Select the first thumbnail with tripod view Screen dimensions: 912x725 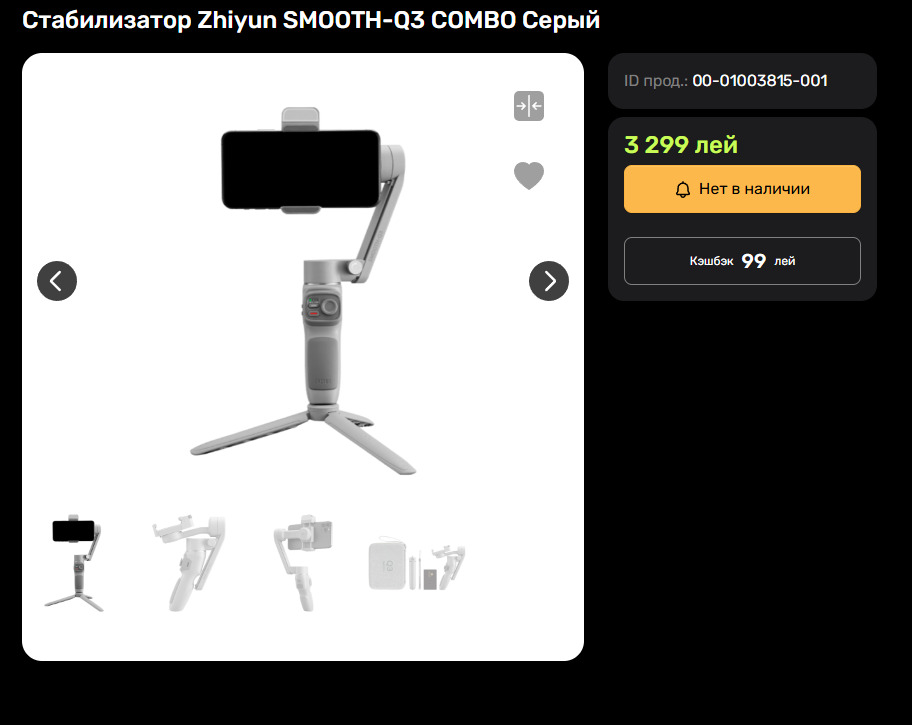(x=74, y=563)
